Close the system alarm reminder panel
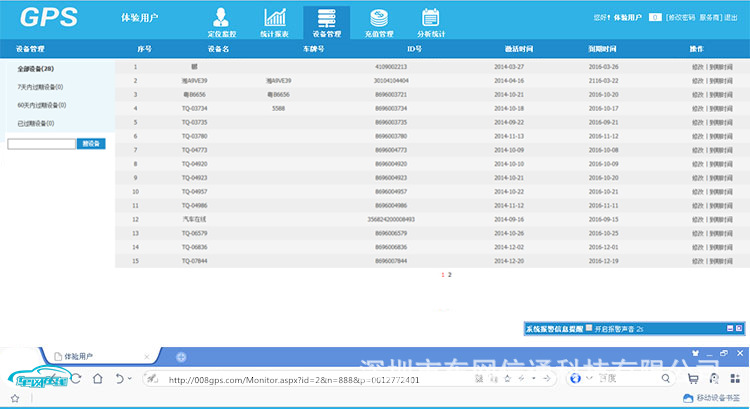 (739, 328)
